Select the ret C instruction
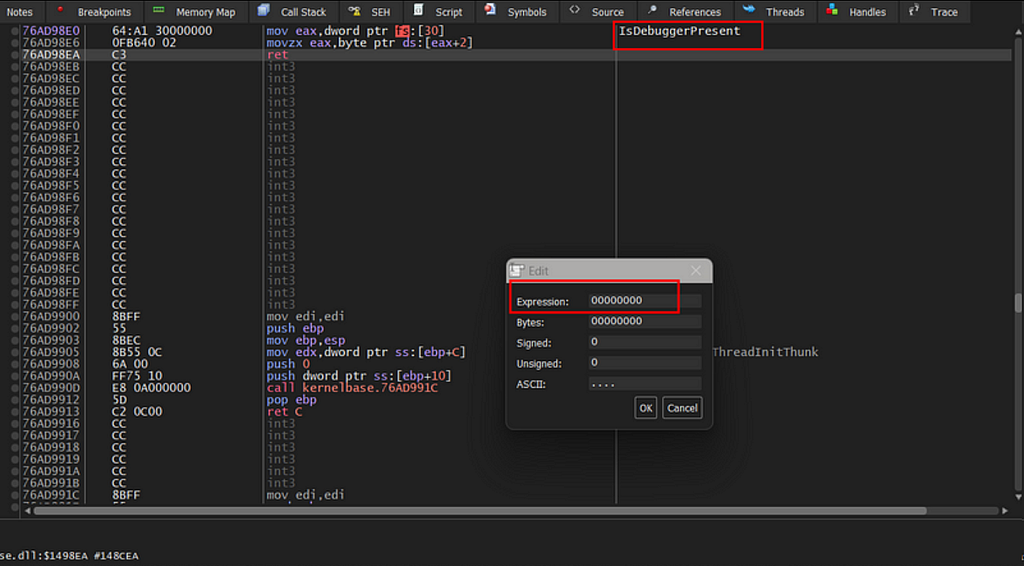This screenshot has height=566, width=1024. 284,412
